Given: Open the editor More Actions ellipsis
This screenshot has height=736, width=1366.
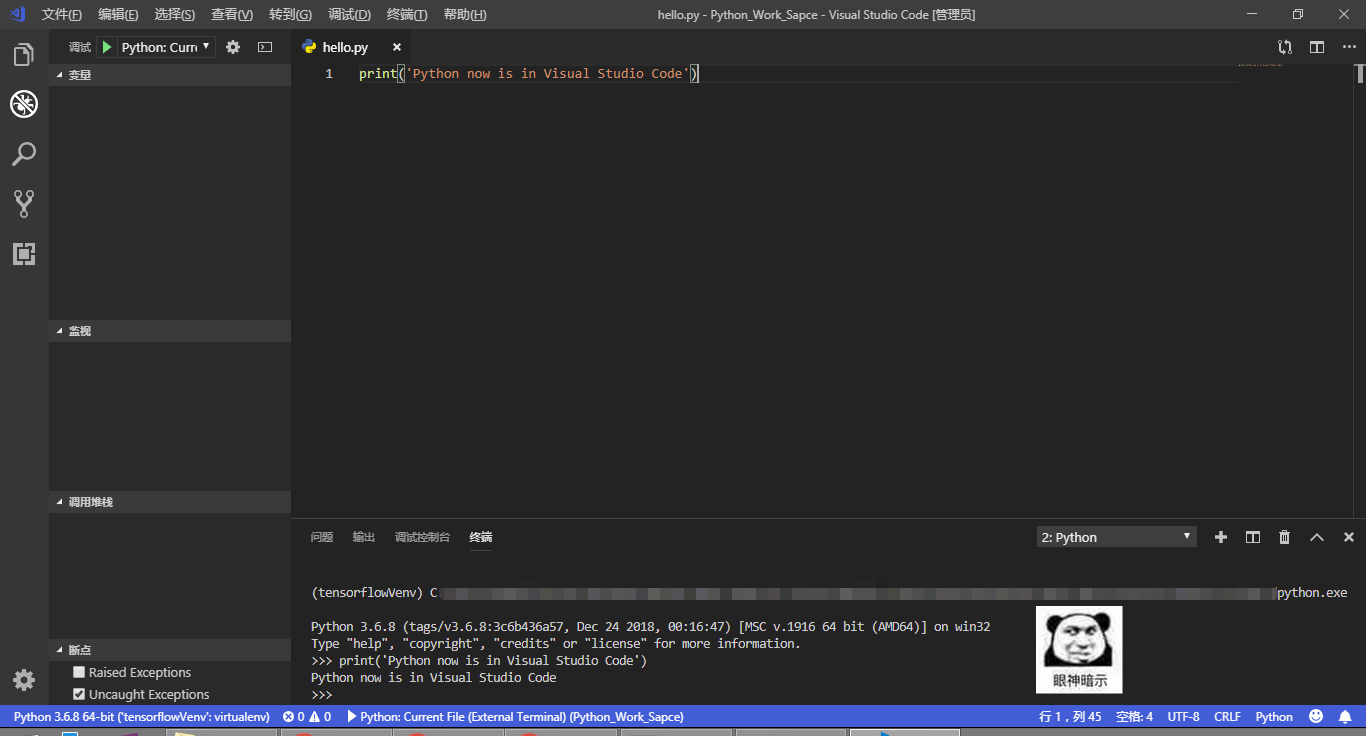Looking at the screenshot, I should [x=1349, y=47].
